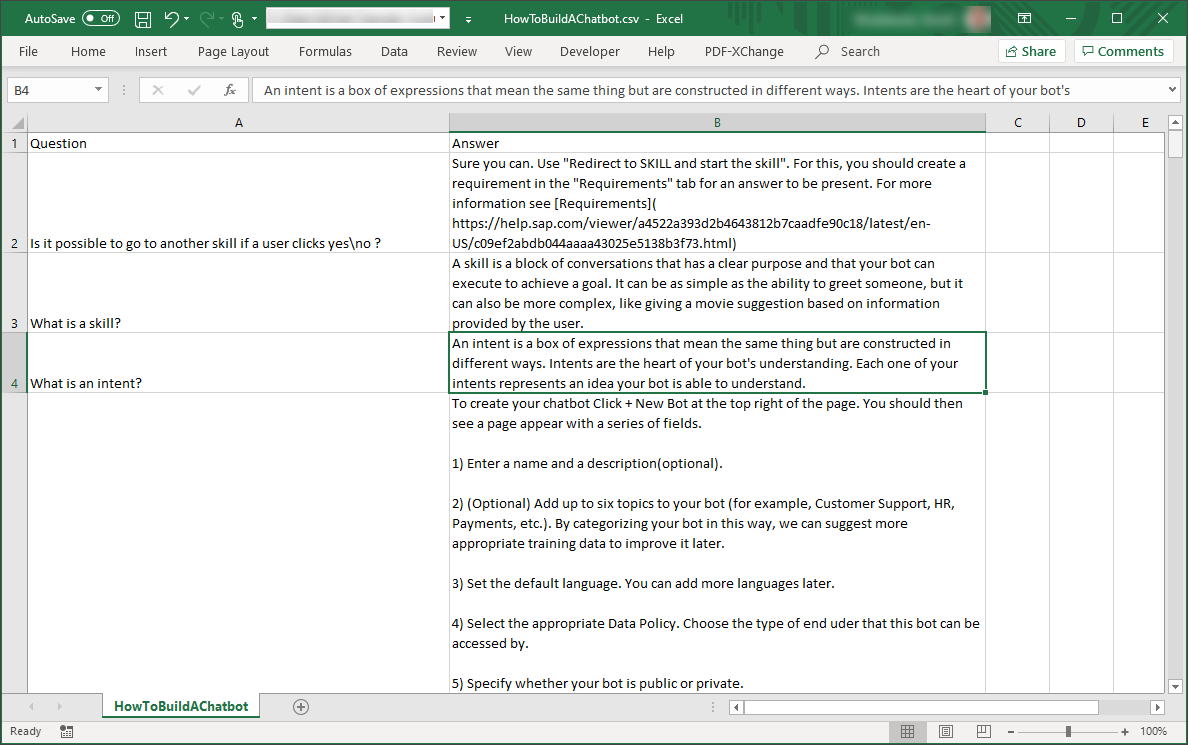Select row 3 header
The height and width of the screenshot is (745, 1188).
pos(14,293)
